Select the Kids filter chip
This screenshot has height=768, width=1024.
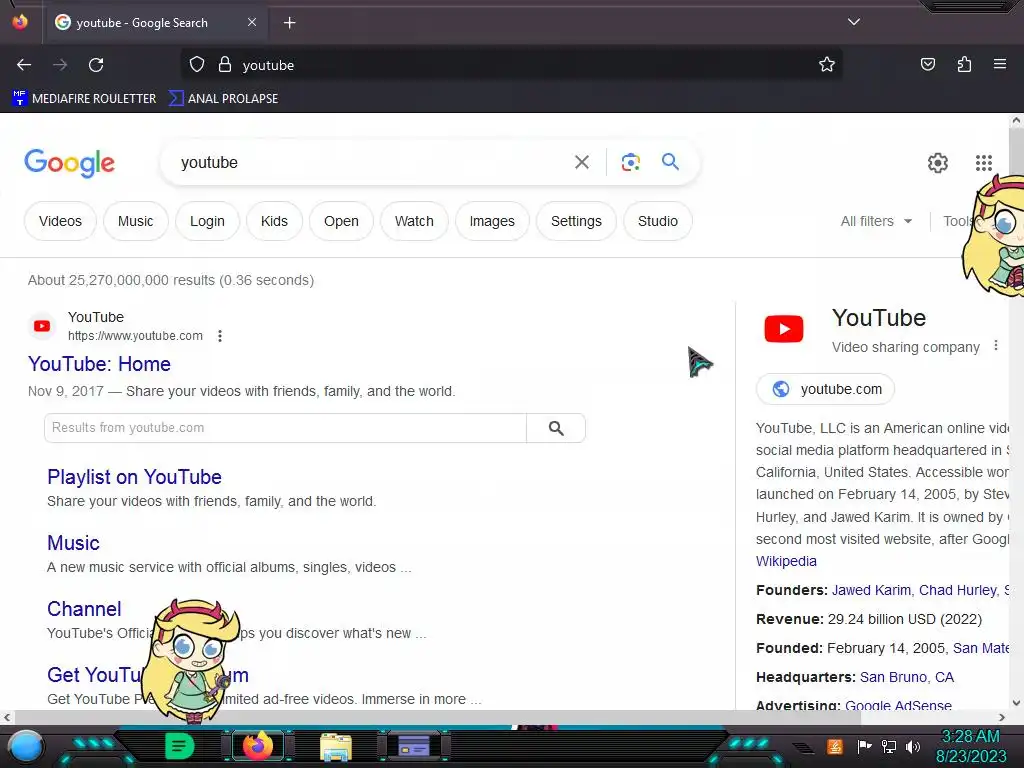coord(274,221)
